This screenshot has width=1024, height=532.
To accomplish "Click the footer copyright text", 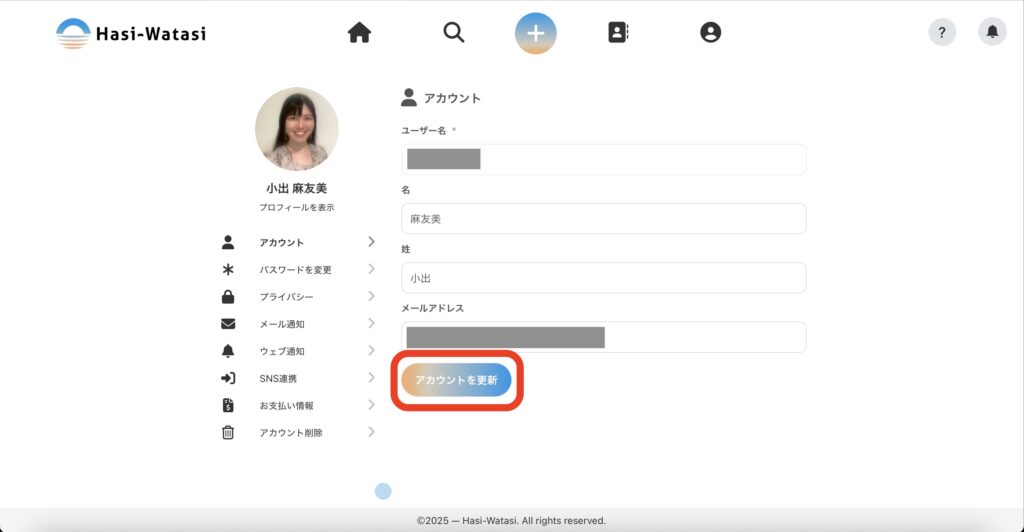I will pos(511,521).
